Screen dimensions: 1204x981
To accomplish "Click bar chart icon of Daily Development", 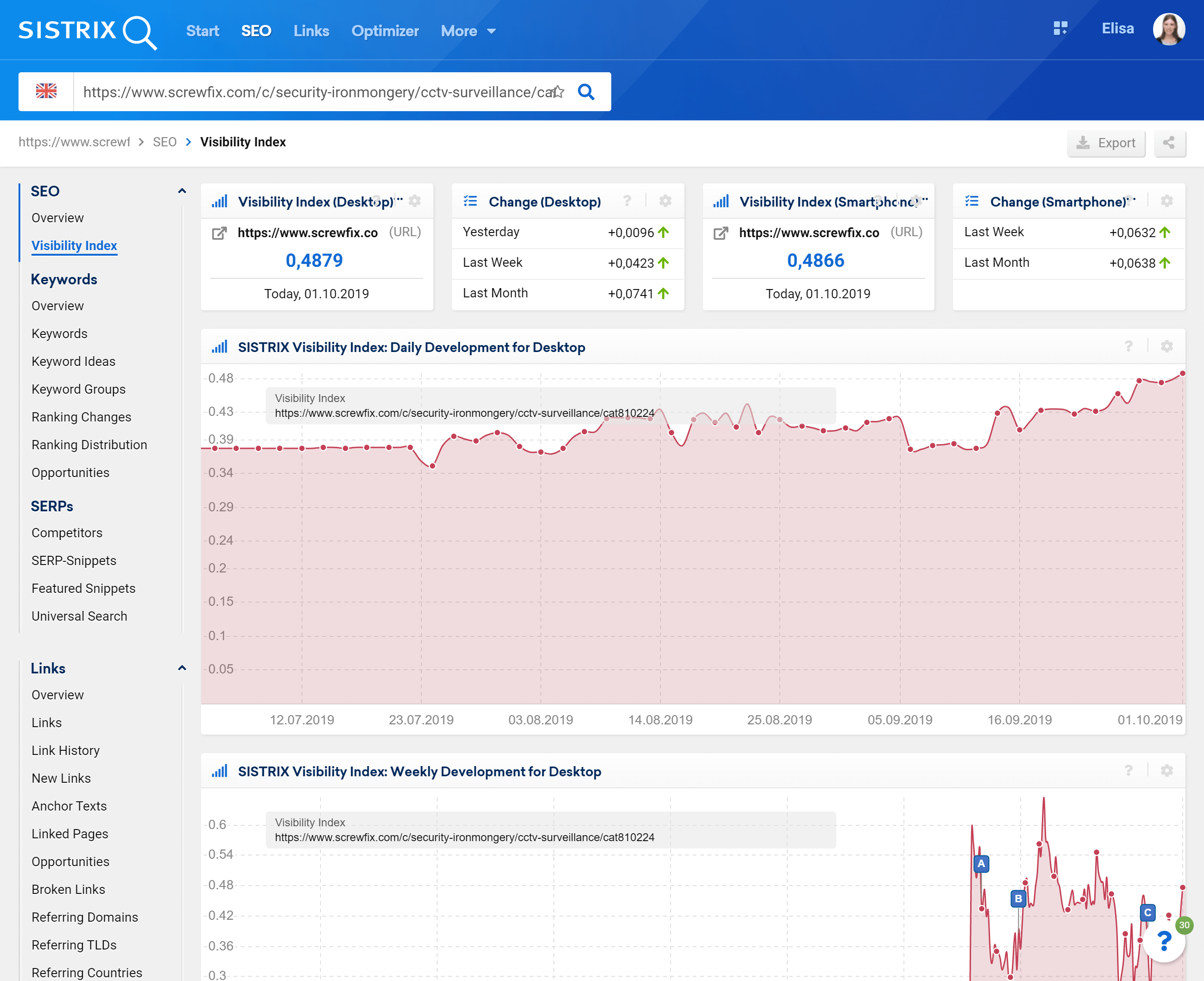I will (x=219, y=347).
